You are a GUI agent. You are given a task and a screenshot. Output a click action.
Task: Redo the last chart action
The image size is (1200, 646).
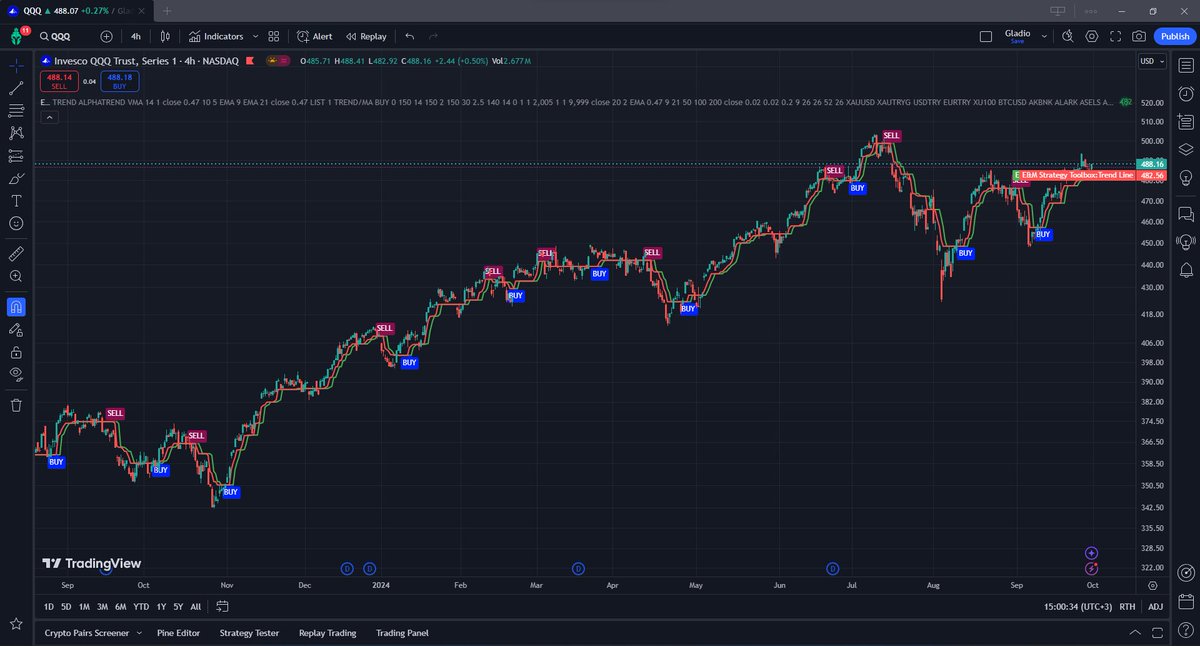click(433, 36)
